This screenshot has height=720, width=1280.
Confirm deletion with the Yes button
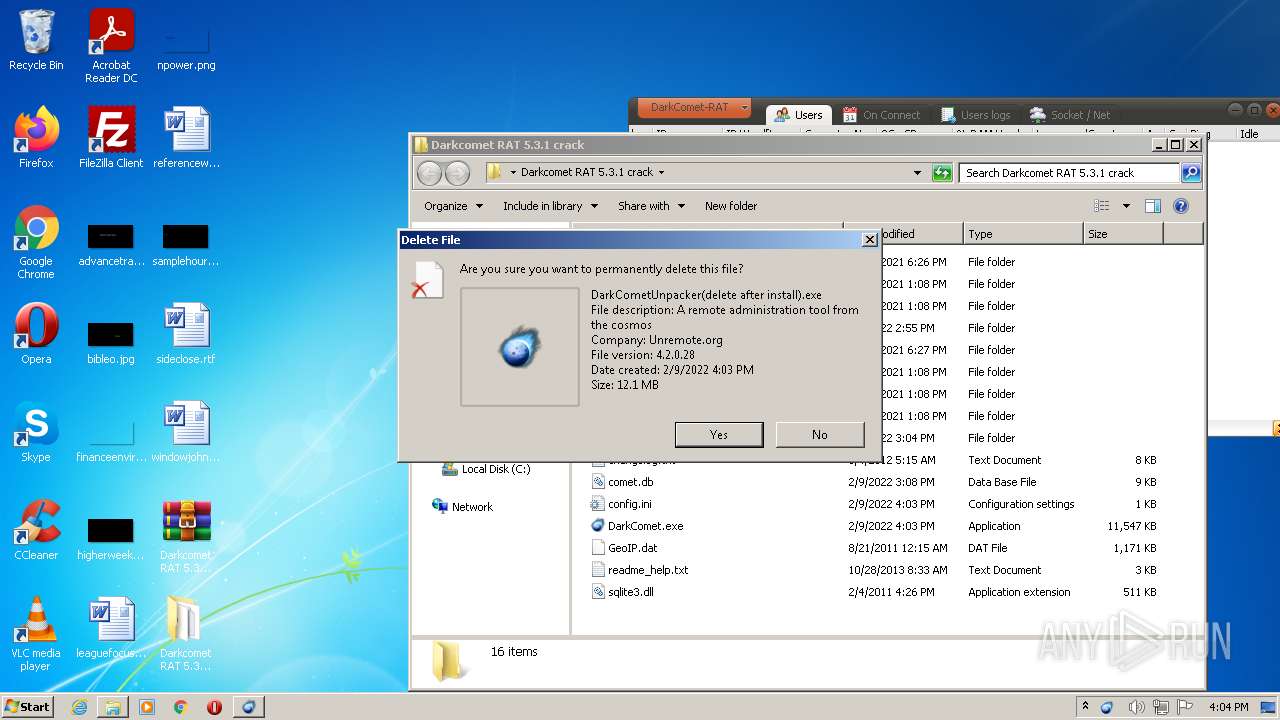coord(719,434)
